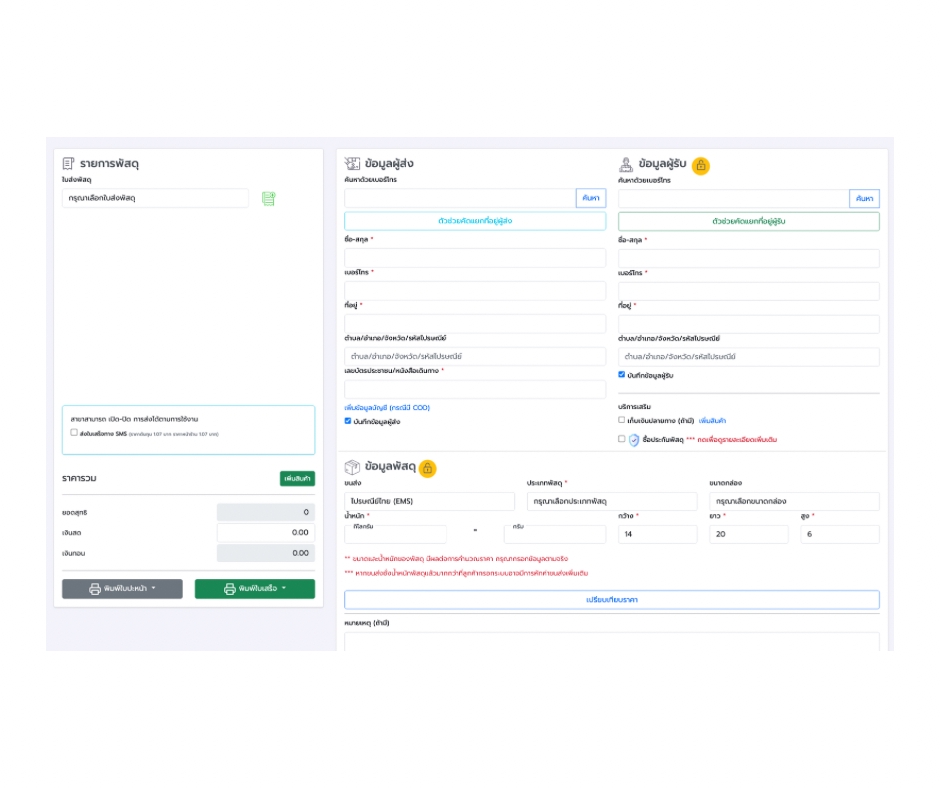The width and height of the screenshot is (940, 788).
Task: Click ค้นหา button in sender section
Action: (x=591, y=198)
